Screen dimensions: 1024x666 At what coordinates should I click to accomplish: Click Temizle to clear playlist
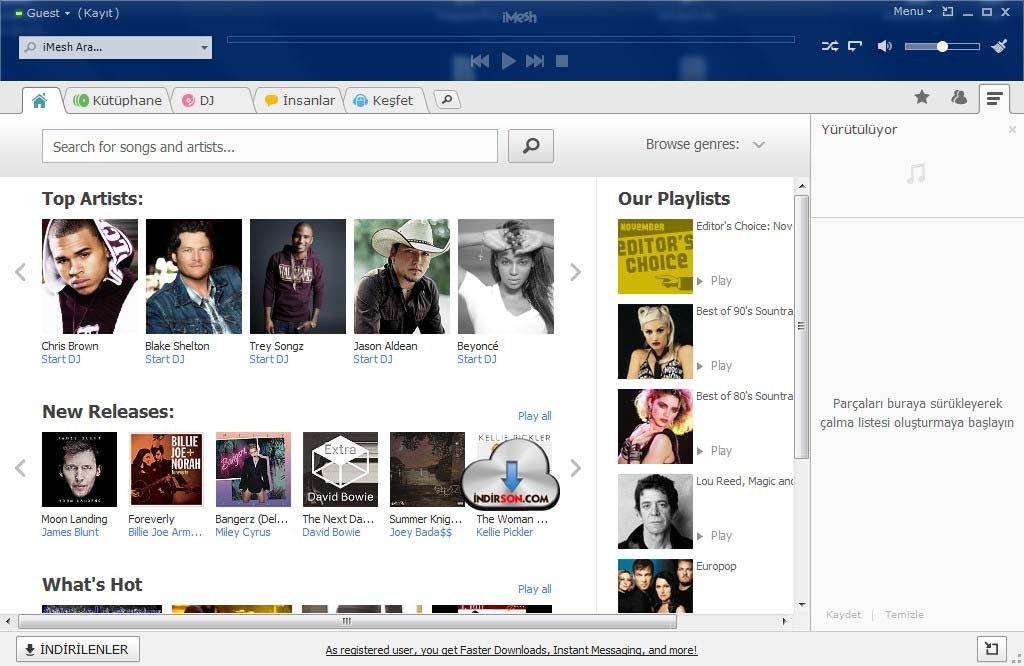coord(904,614)
